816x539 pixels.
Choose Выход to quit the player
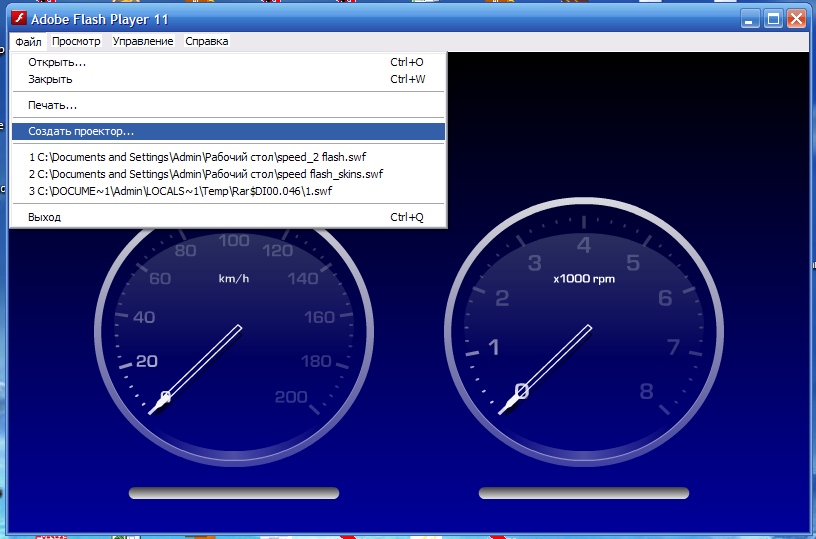45,217
